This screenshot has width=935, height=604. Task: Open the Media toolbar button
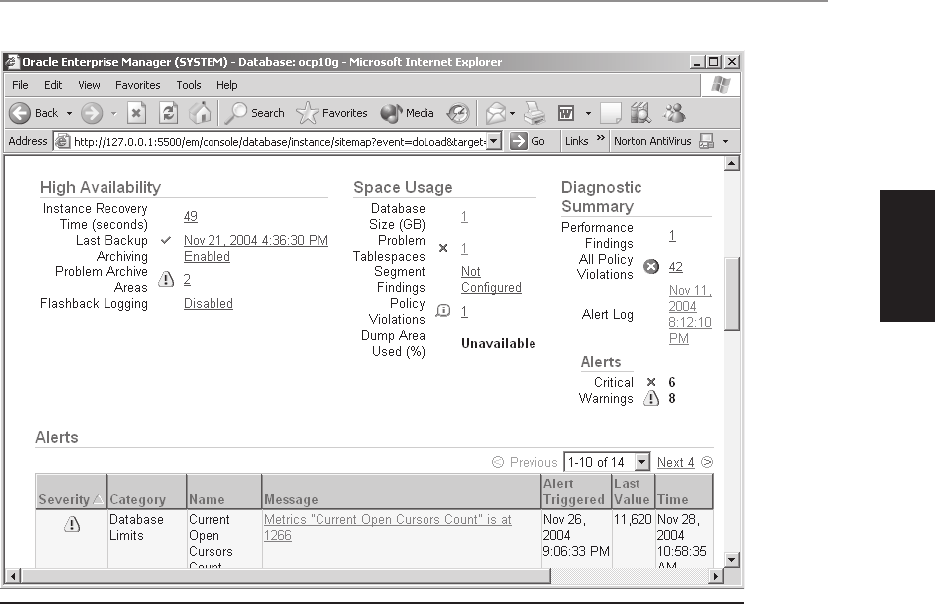(x=407, y=113)
